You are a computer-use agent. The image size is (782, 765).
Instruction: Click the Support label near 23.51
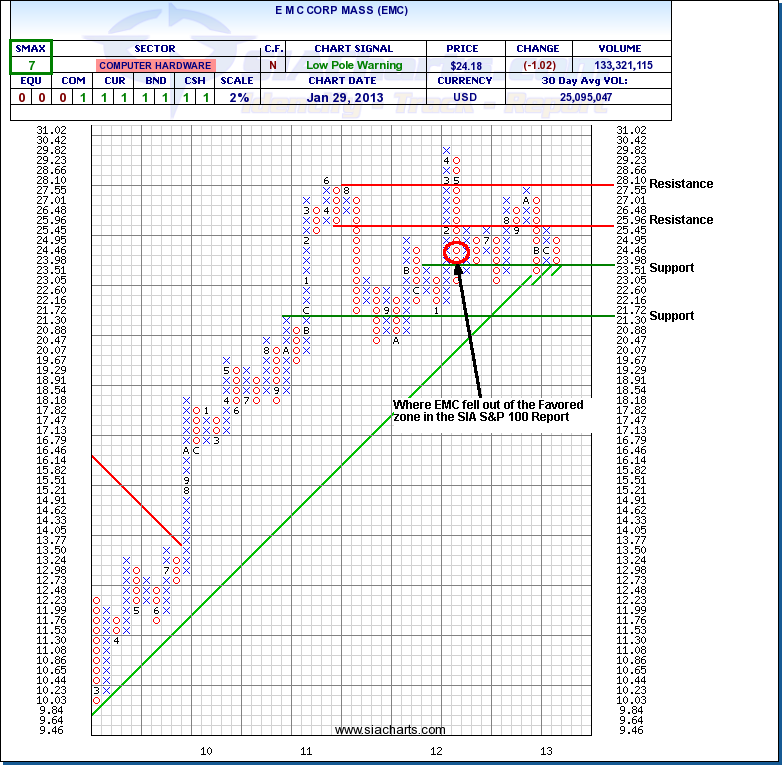point(672,268)
